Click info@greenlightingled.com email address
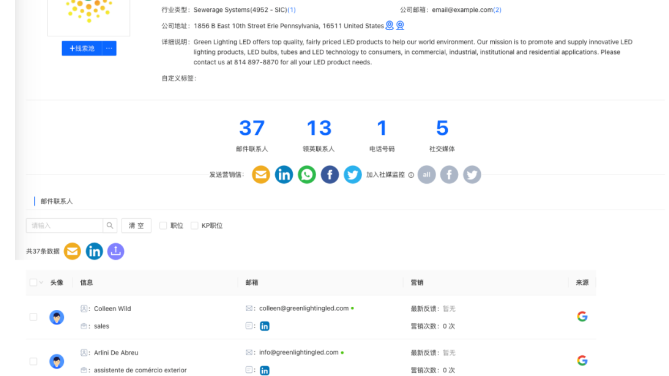Image resolution: width=669 pixels, height=376 pixels. click(299, 352)
